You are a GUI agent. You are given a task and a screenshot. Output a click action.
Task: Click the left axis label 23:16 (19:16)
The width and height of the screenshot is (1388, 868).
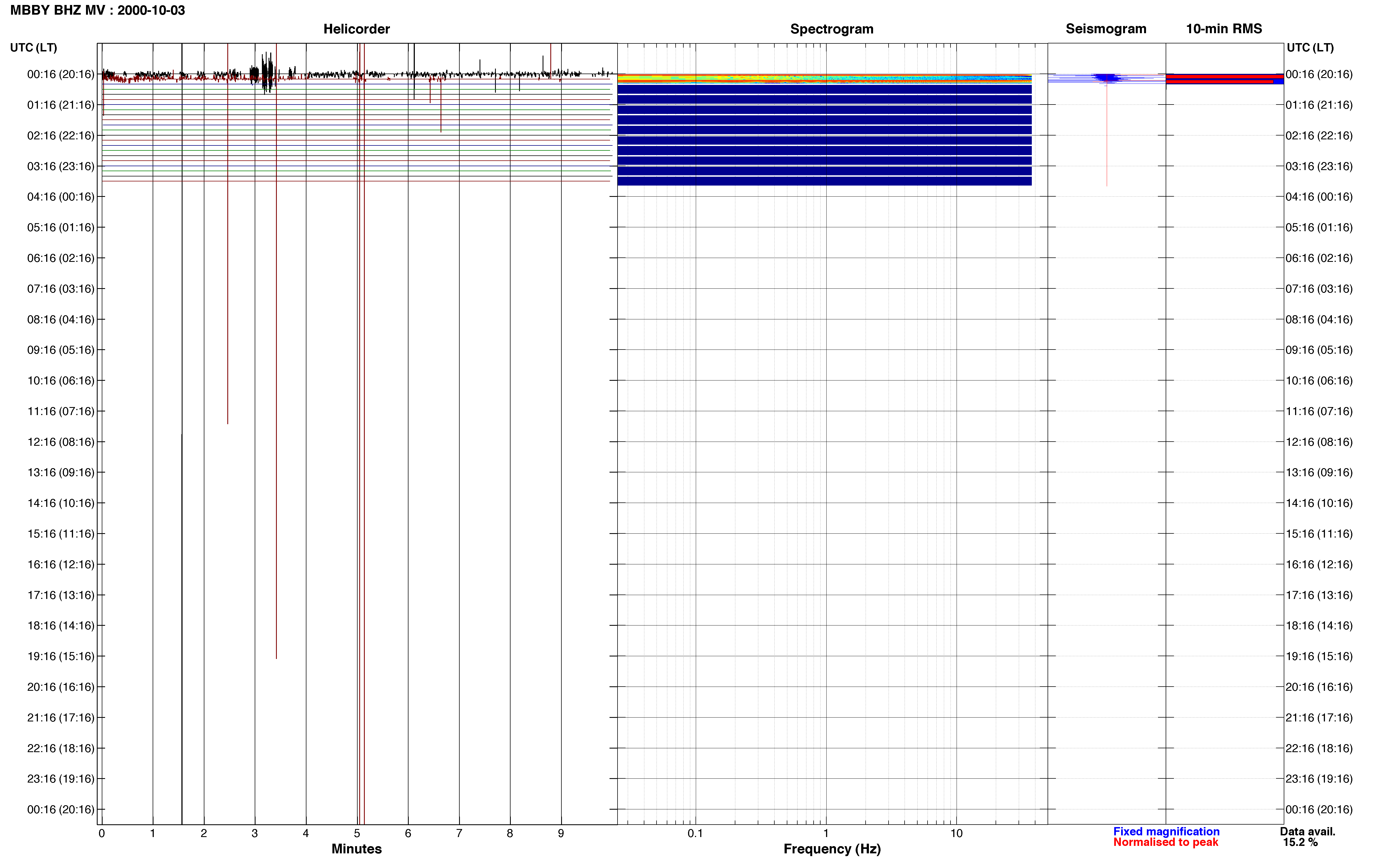pyautogui.click(x=61, y=779)
